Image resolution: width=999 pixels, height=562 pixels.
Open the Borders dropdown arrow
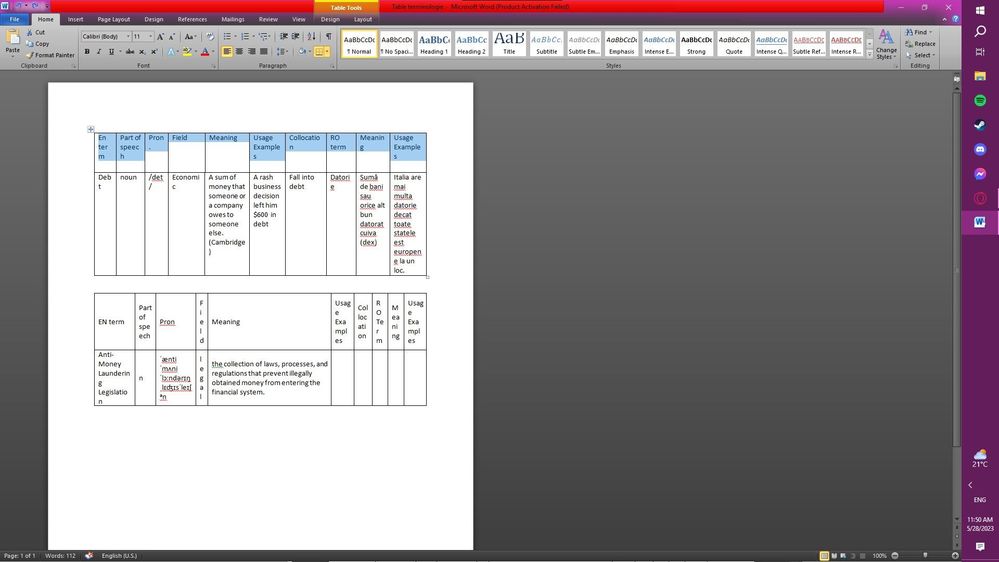pos(328,52)
